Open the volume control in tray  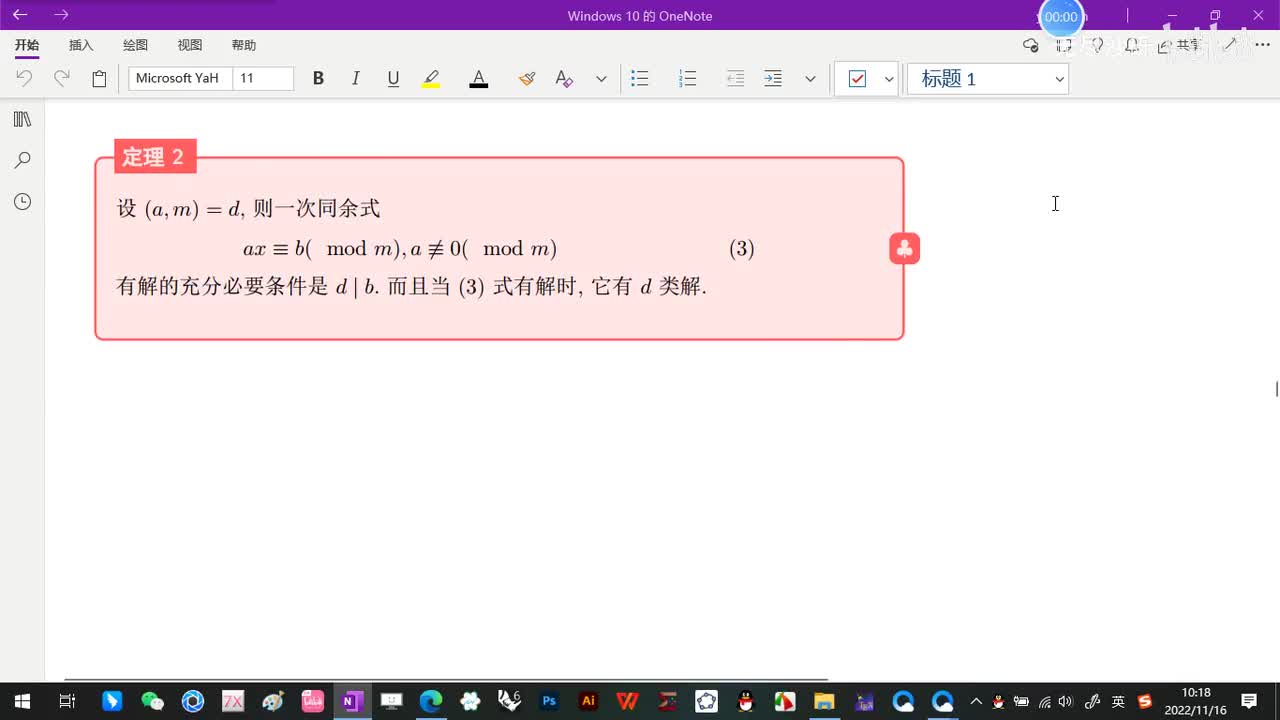point(1065,702)
